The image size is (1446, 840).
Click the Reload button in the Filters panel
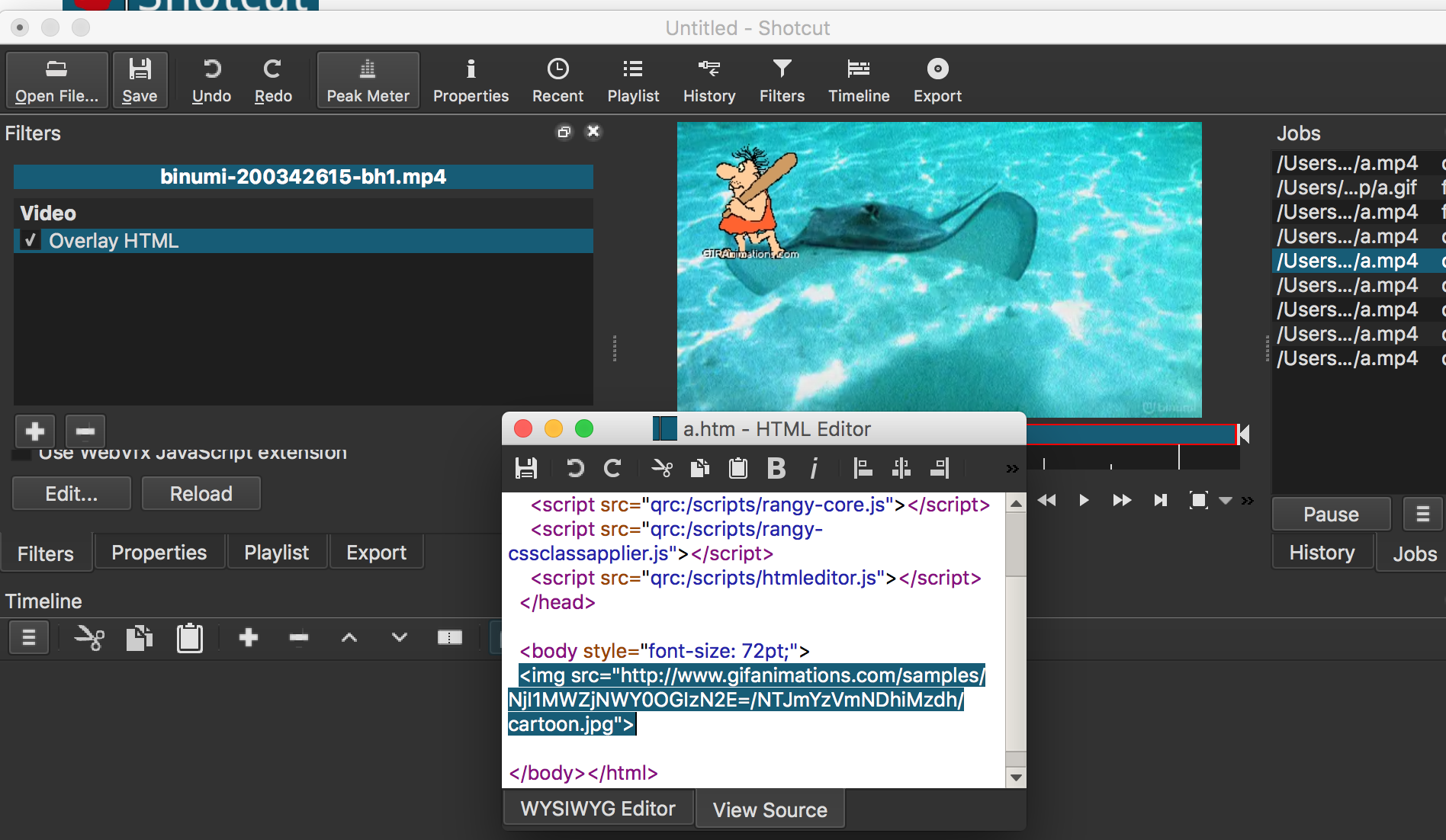201,493
